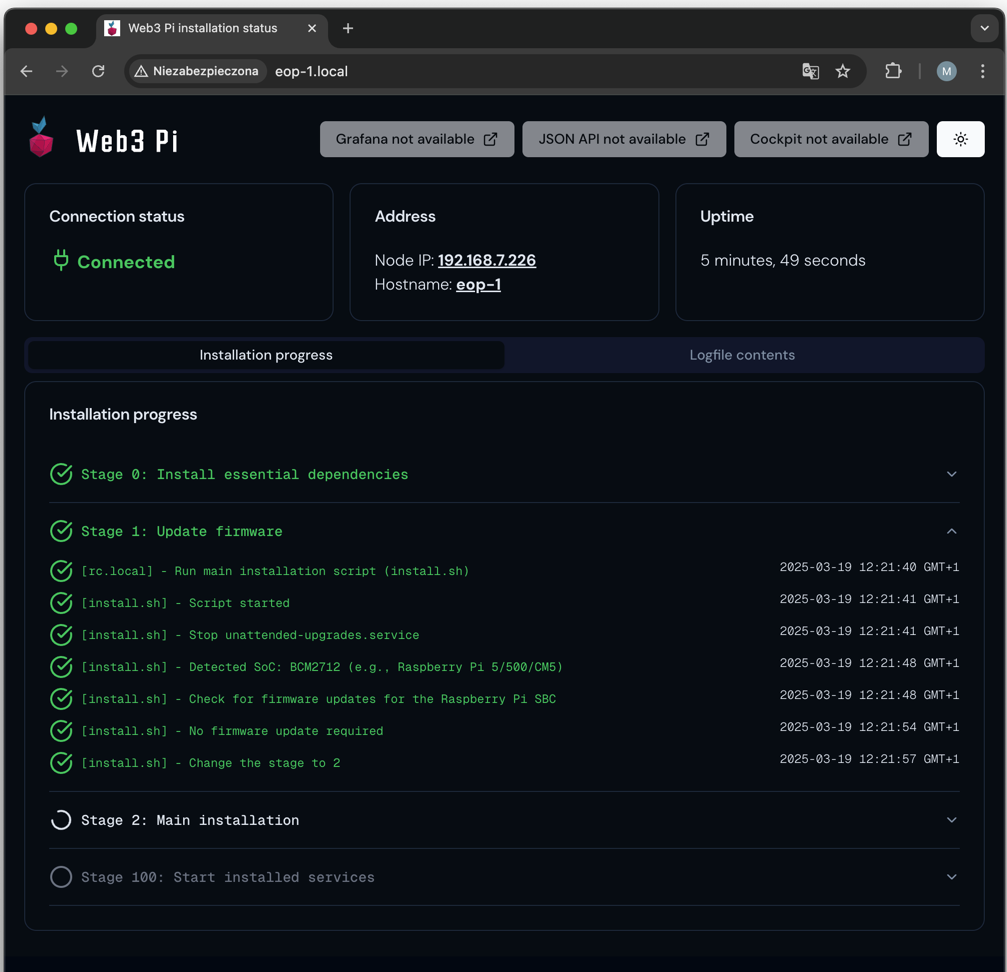Image resolution: width=1007 pixels, height=972 pixels.
Task: Click the external-link icon in Grafana button
Action: (490, 139)
